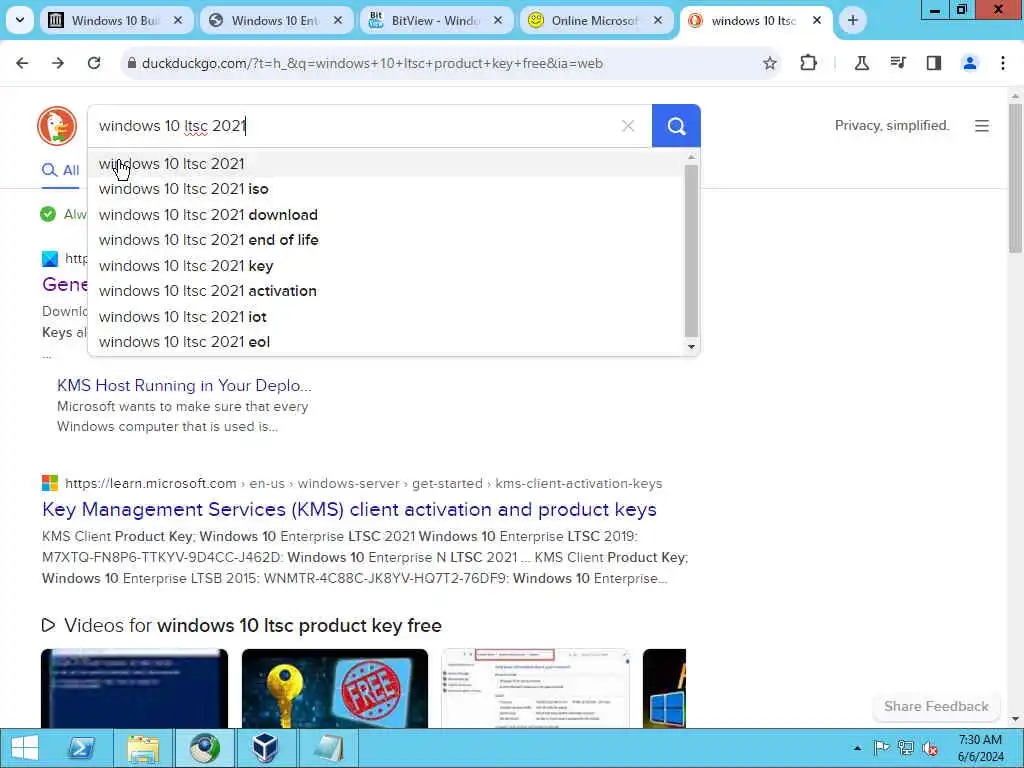The height and width of the screenshot is (768, 1024).
Task: Open VirtualBox from the taskbar
Action: click(x=265, y=748)
